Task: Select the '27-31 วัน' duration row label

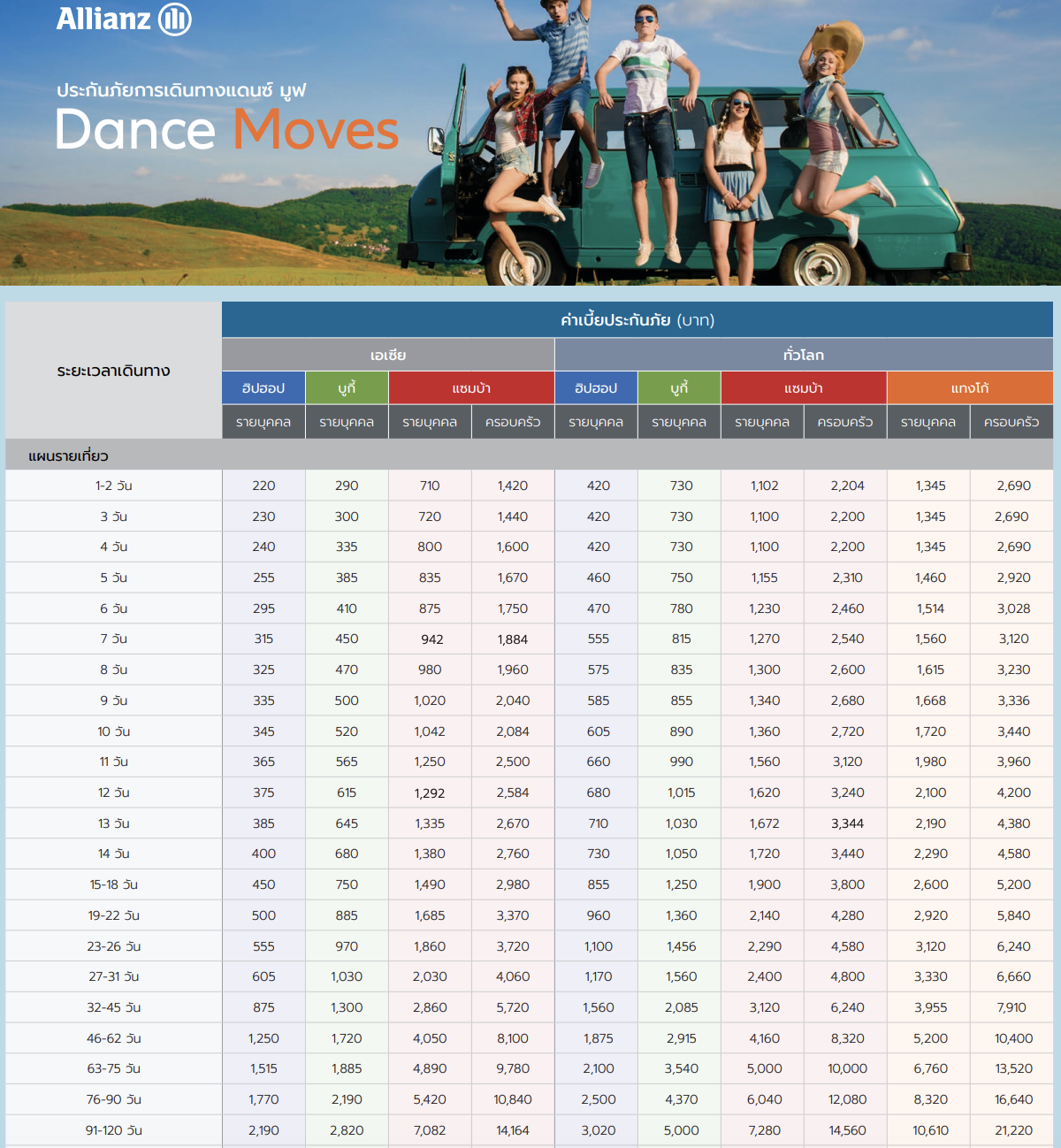Action: [114, 976]
